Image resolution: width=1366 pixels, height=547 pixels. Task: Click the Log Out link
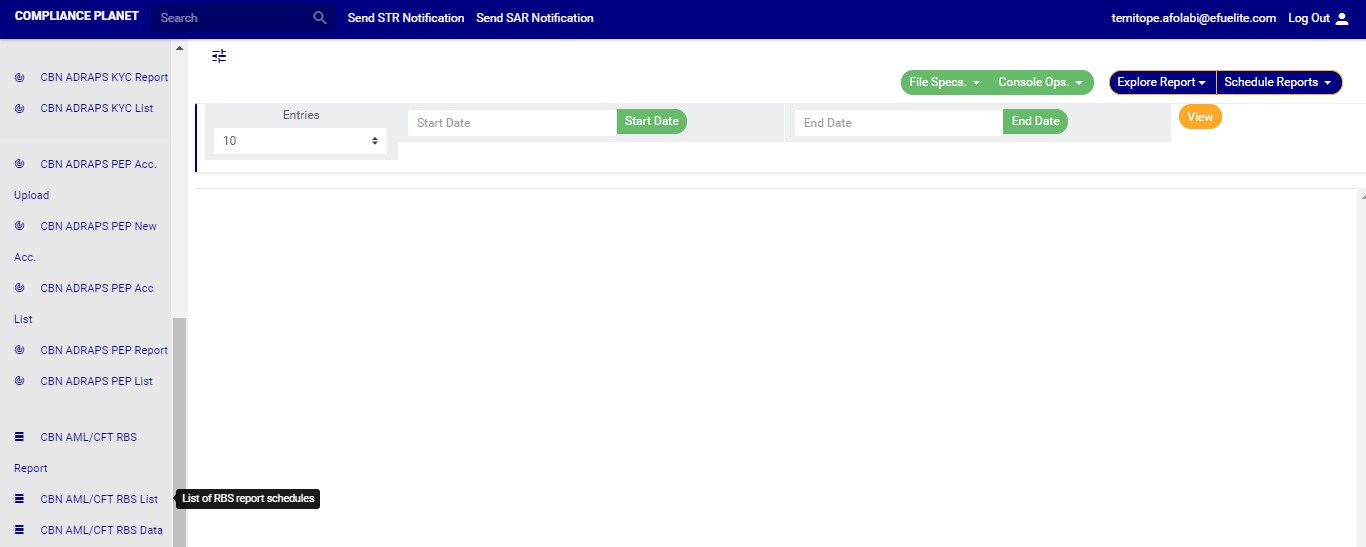pyautogui.click(x=1308, y=18)
